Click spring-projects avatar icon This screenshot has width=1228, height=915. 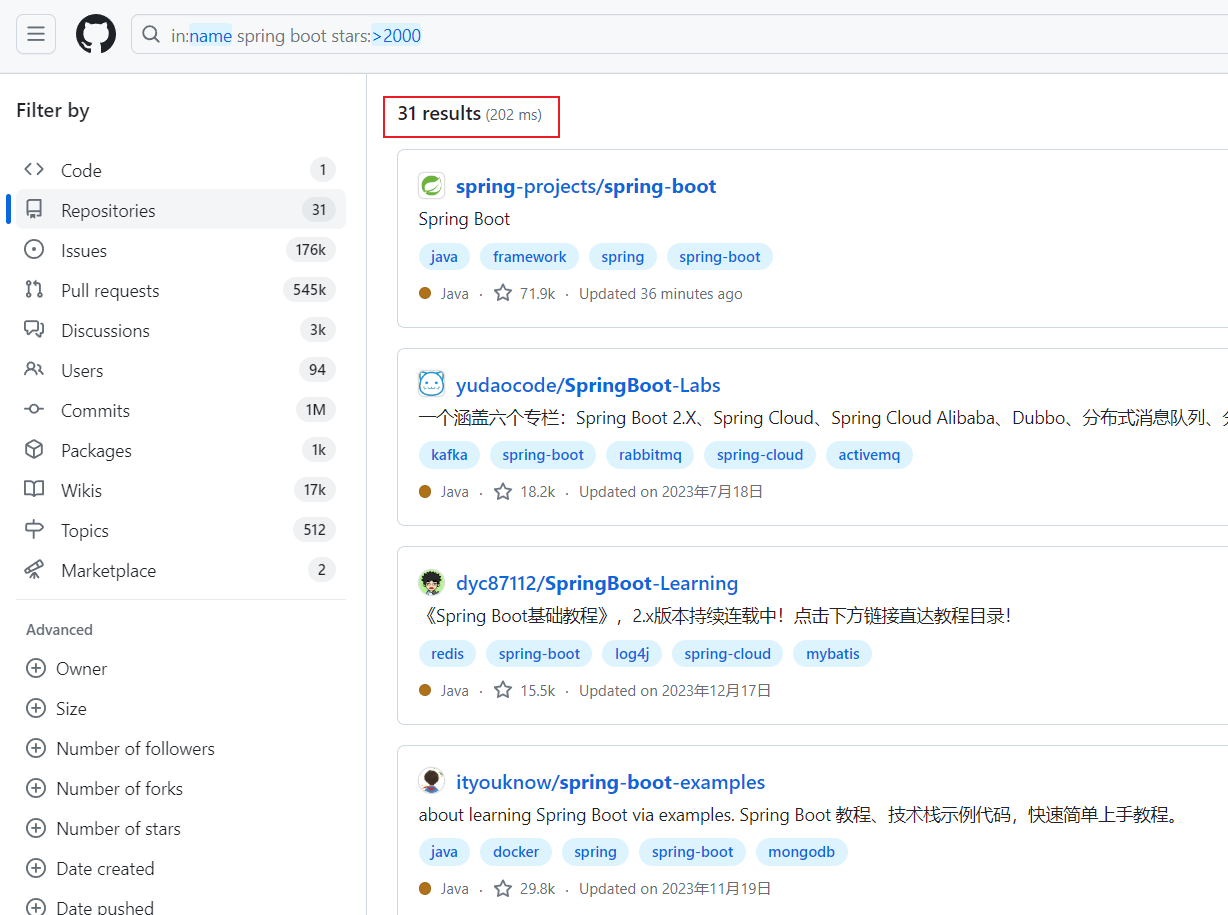[431, 186]
